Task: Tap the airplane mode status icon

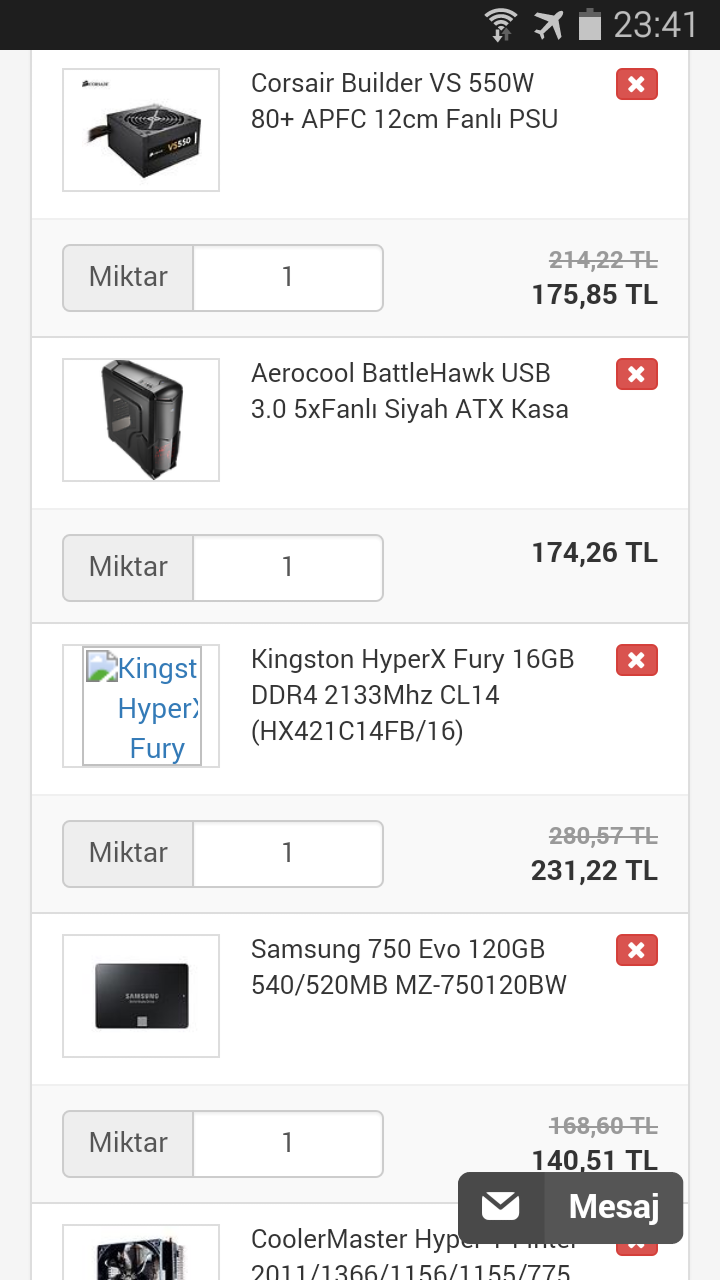Action: pyautogui.click(x=548, y=24)
